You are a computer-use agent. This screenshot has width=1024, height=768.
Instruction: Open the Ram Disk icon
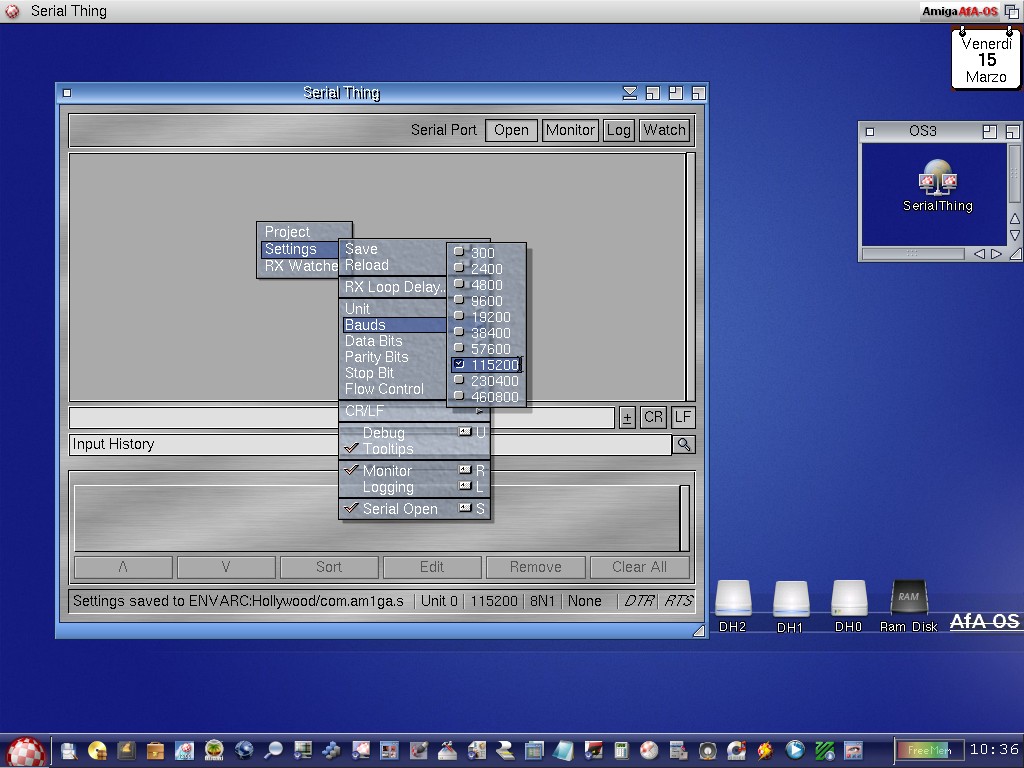[x=908, y=601]
